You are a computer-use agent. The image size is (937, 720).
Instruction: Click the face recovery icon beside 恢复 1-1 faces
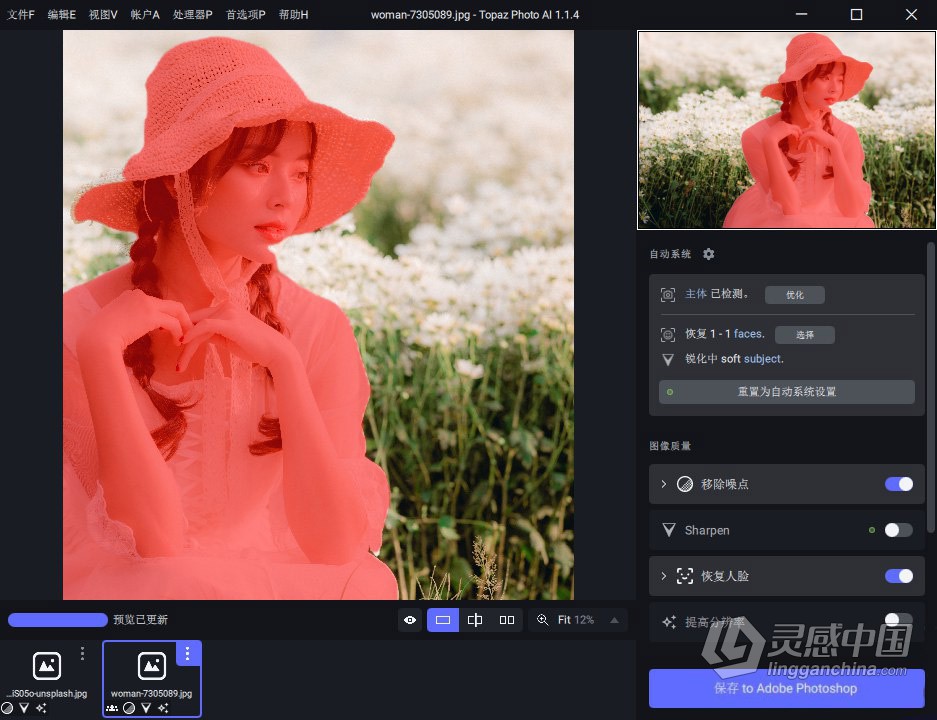668,335
